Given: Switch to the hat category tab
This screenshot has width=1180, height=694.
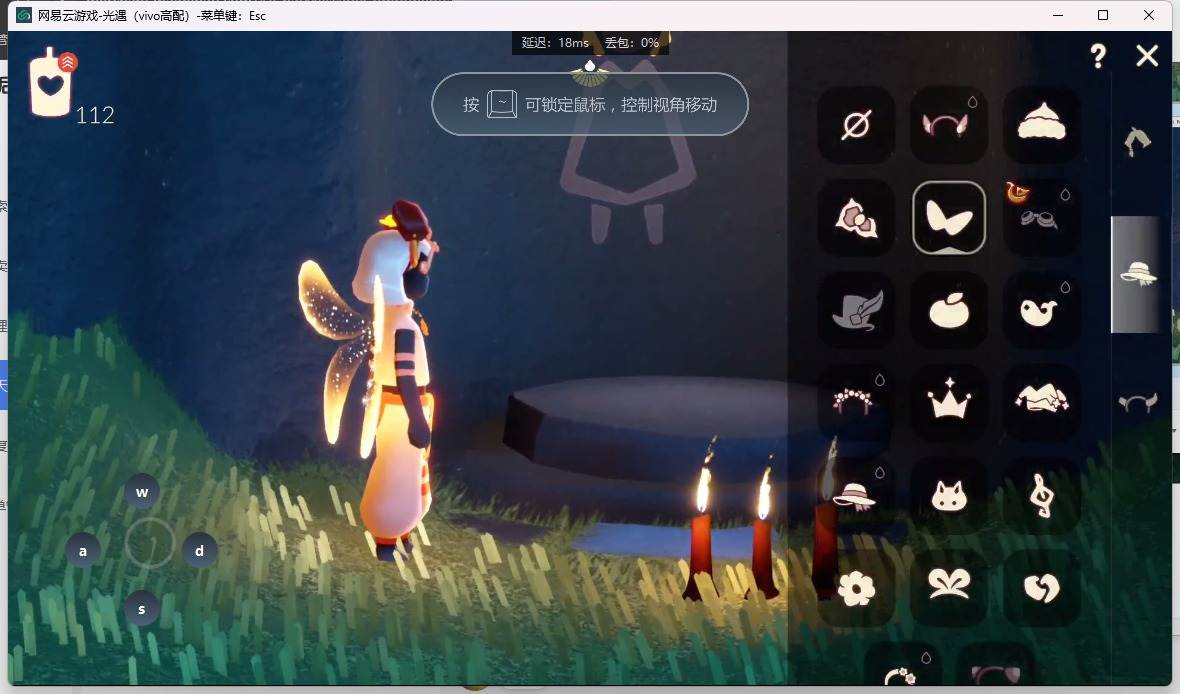Looking at the screenshot, I should [x=1137, y=274].
